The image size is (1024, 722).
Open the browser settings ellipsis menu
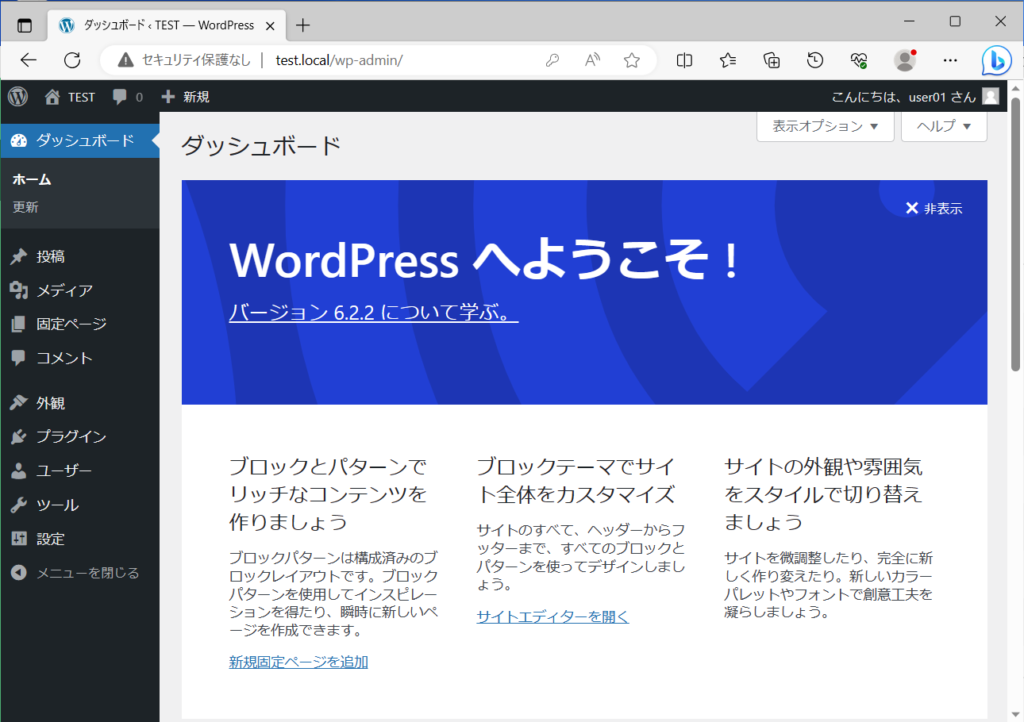[x=950, y=60]
